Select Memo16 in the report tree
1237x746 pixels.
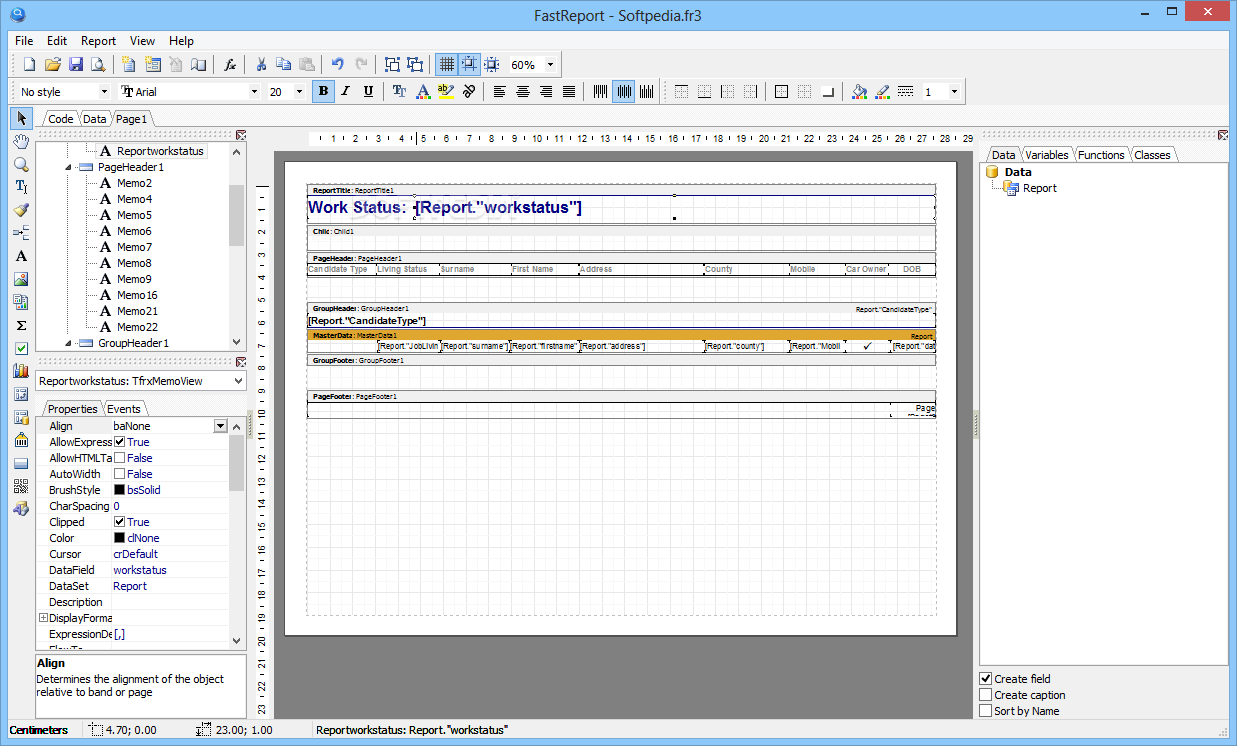pyautogui.click(x=137, y=295)
